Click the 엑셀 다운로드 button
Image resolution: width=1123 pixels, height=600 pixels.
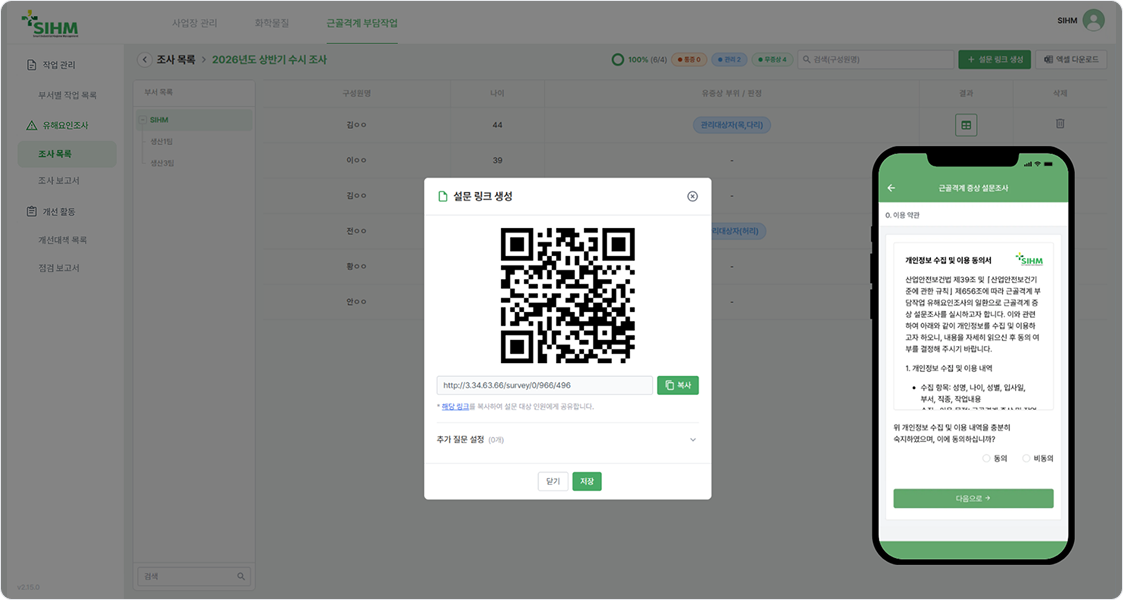[x=1071, y=60]
